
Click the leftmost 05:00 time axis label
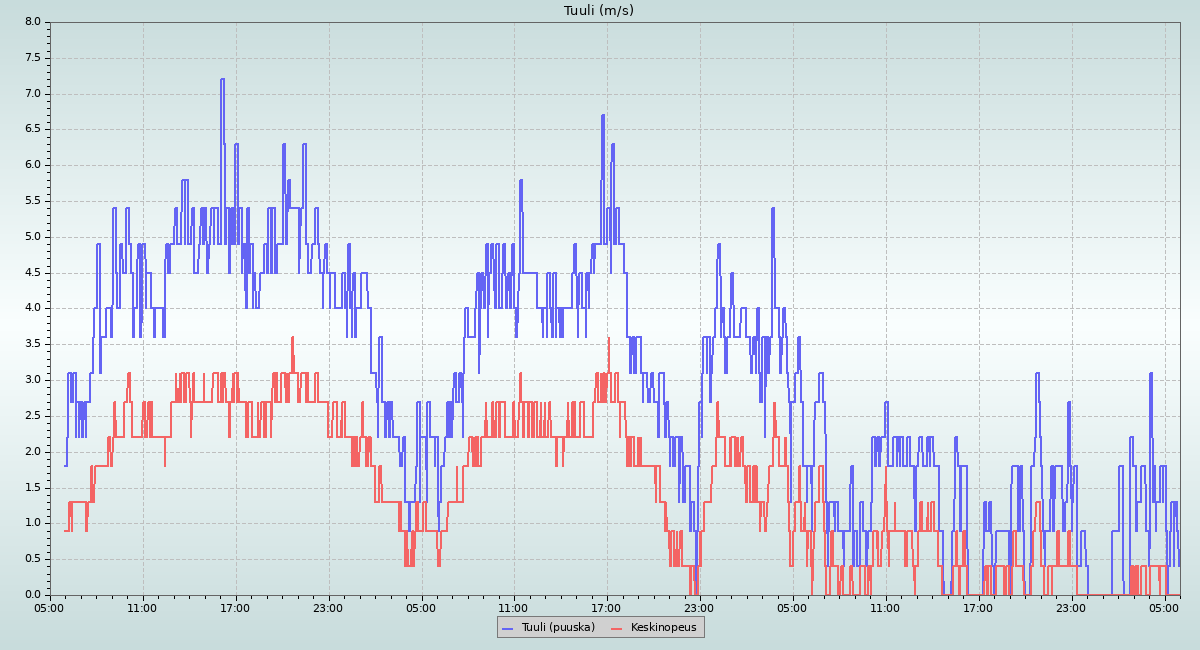pos(50,607)
